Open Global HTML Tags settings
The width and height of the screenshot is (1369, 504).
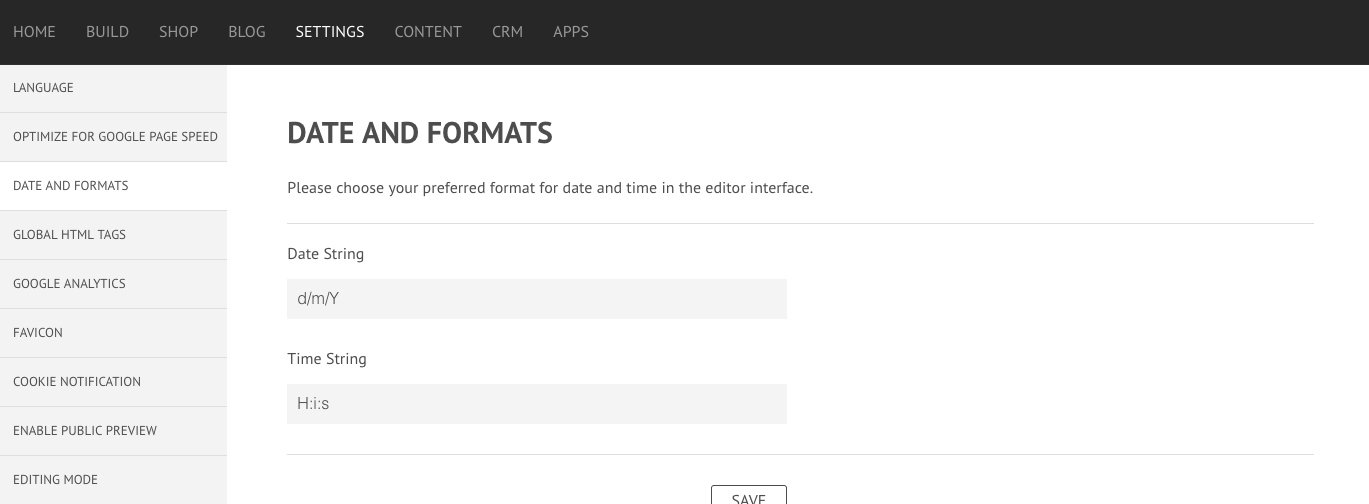[x=113, y=235]
